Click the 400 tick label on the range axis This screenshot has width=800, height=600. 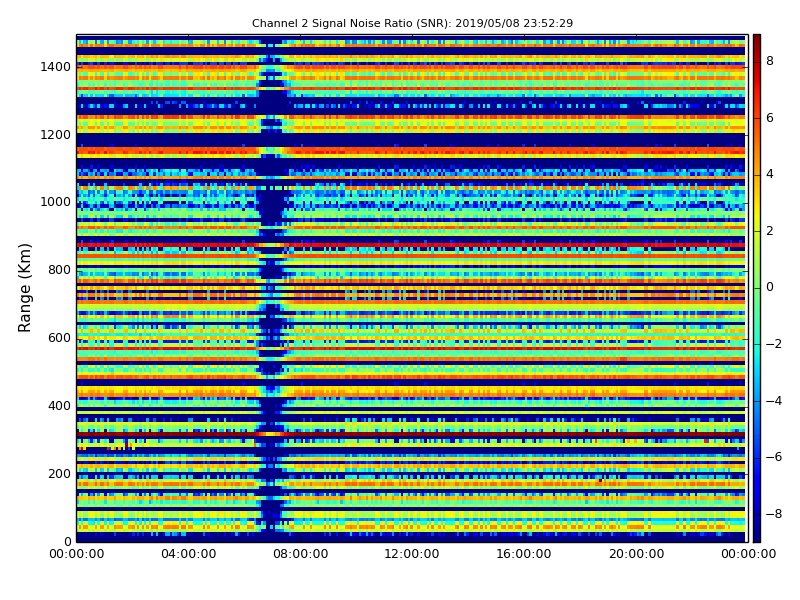tap(59, 406)
